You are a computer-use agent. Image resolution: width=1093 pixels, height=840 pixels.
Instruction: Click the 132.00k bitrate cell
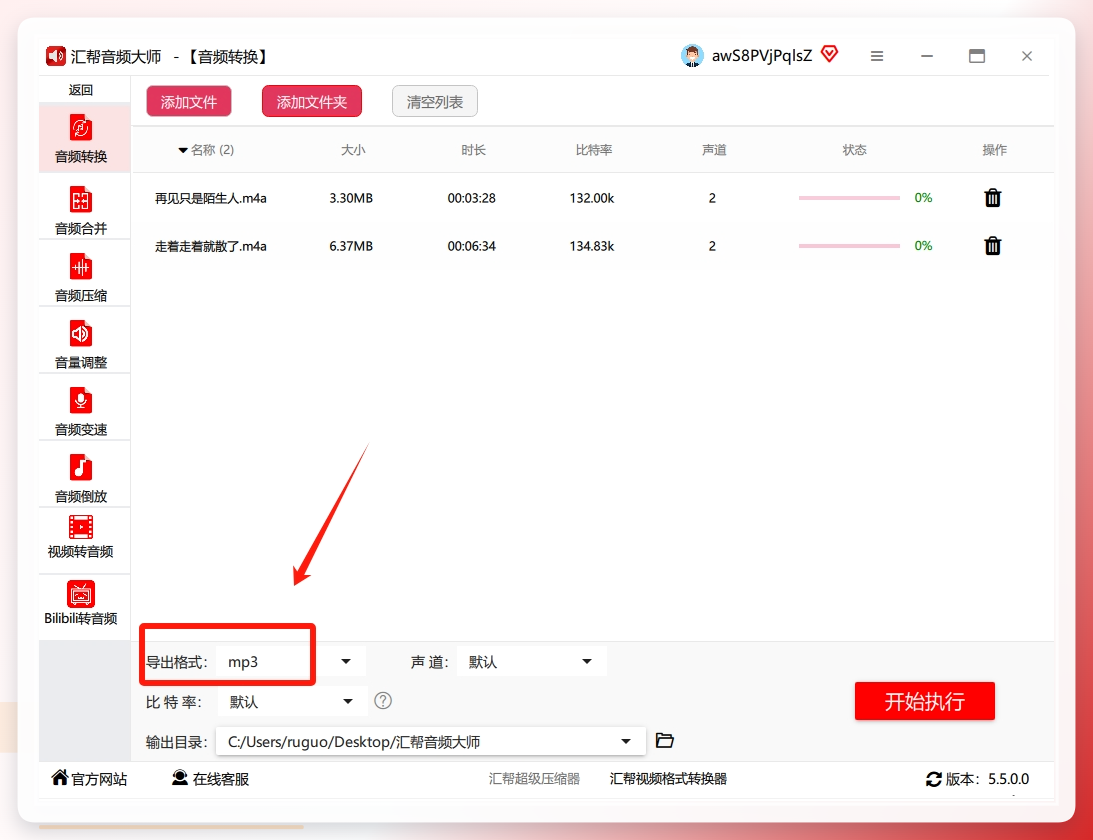click(591, 198)
